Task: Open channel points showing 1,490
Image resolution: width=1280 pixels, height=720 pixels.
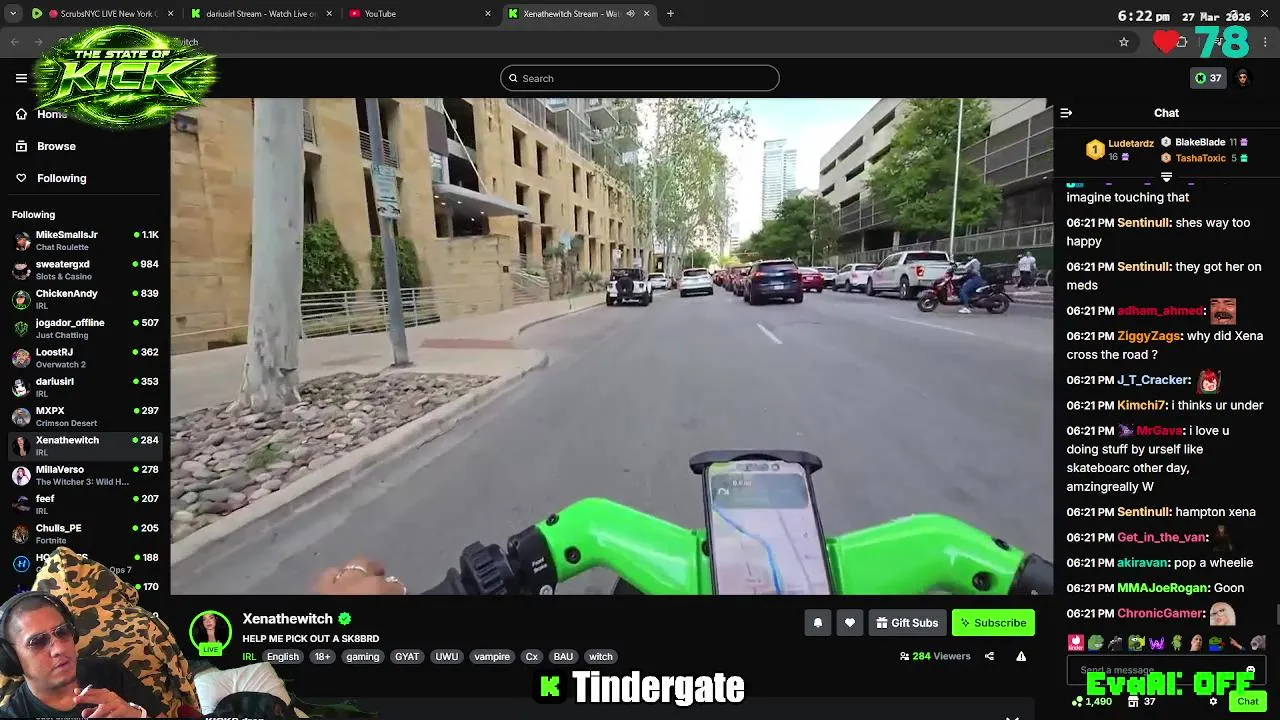Action: pyautogui.click(x=1091, y=702)
